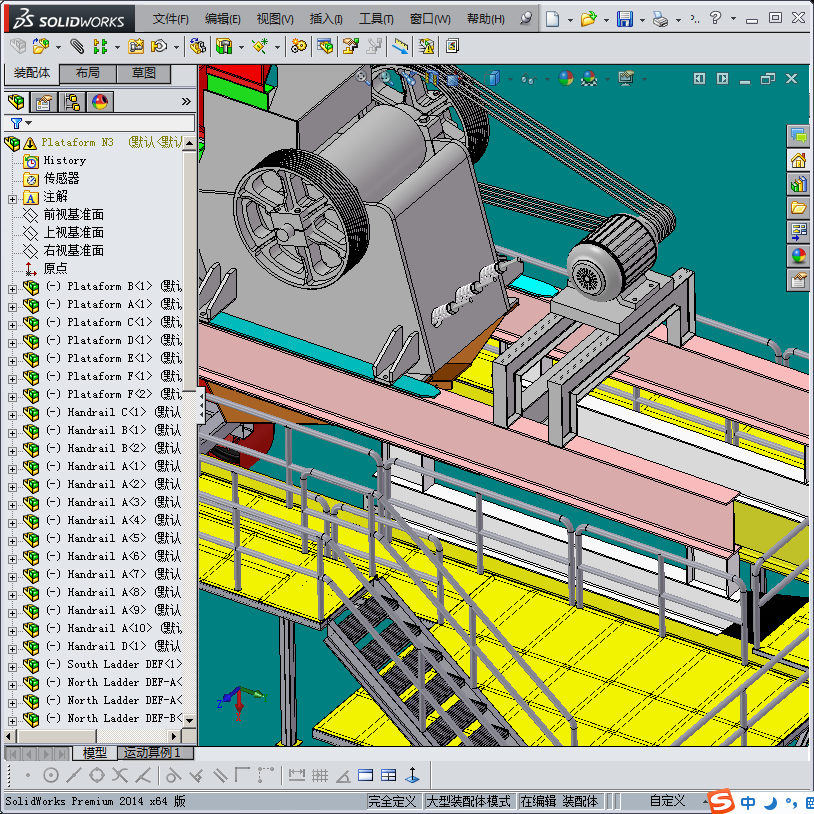Open the ConfigurationManager tab icon
The image size is (814, 814).
point(71,101)
